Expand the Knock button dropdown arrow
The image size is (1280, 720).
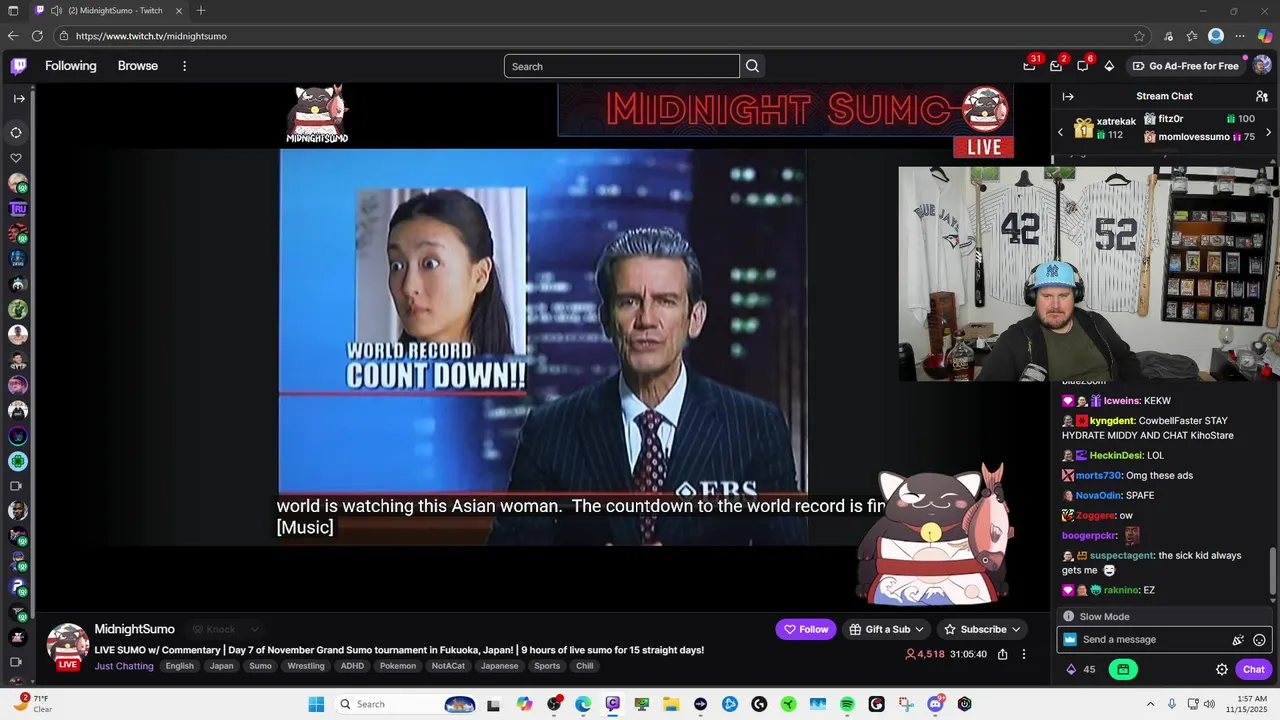coord(254,629)
